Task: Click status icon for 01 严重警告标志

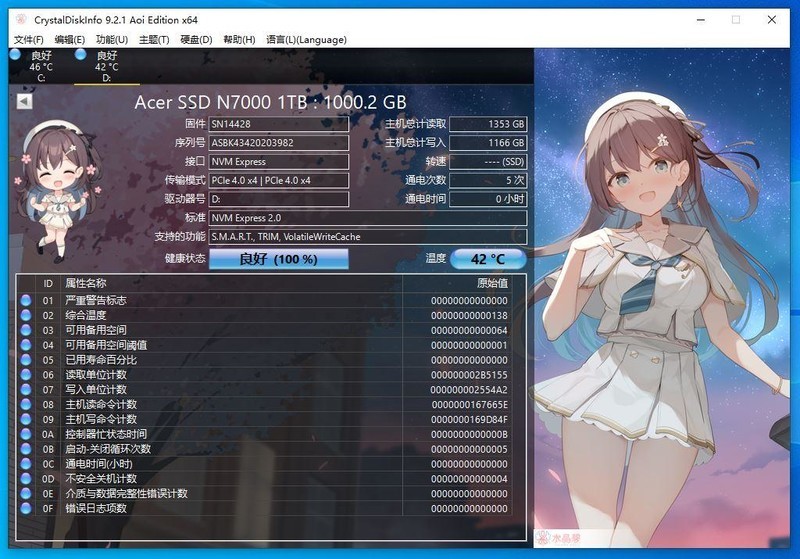Action: pos(26,300)
